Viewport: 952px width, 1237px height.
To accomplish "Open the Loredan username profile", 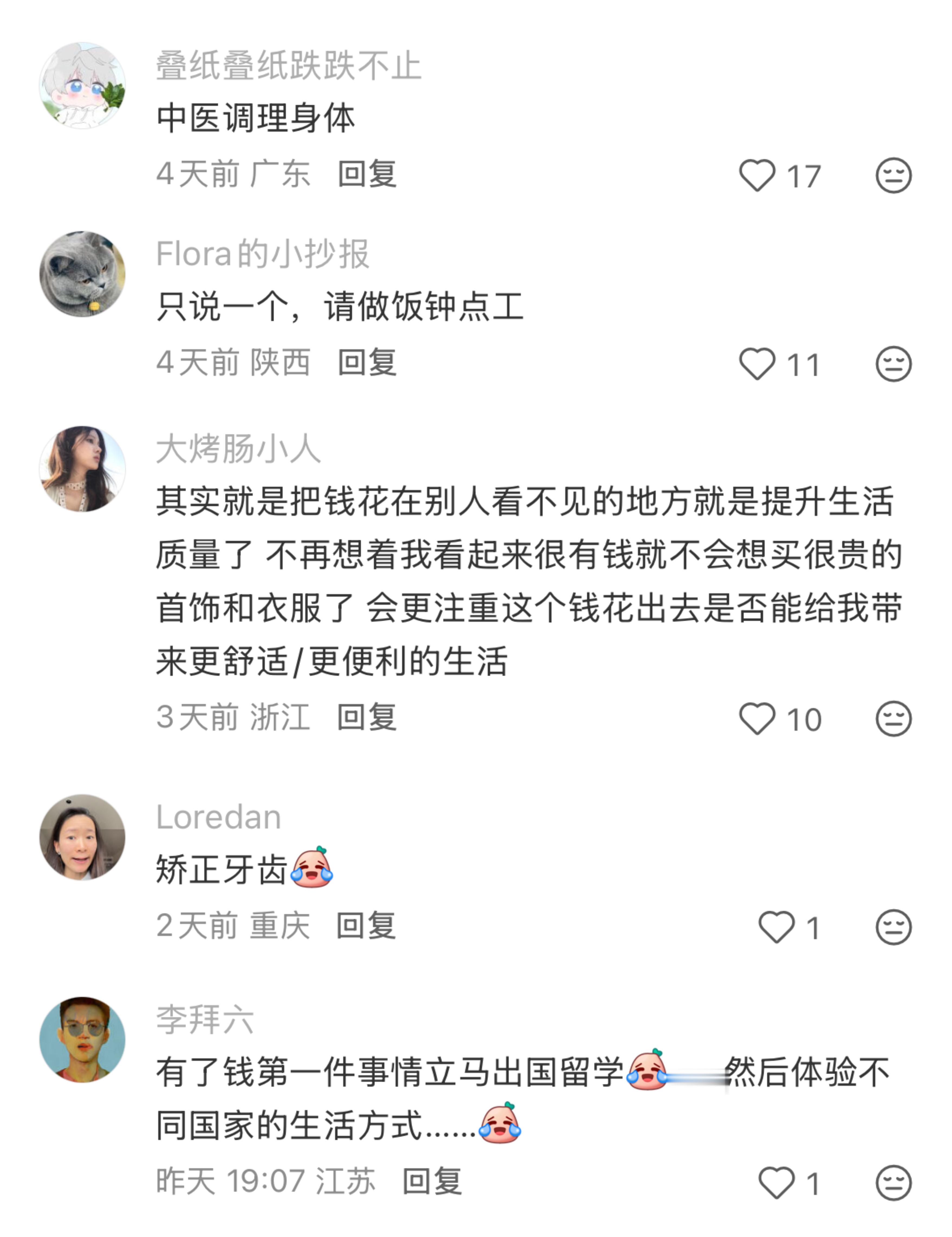I will 219,817.
